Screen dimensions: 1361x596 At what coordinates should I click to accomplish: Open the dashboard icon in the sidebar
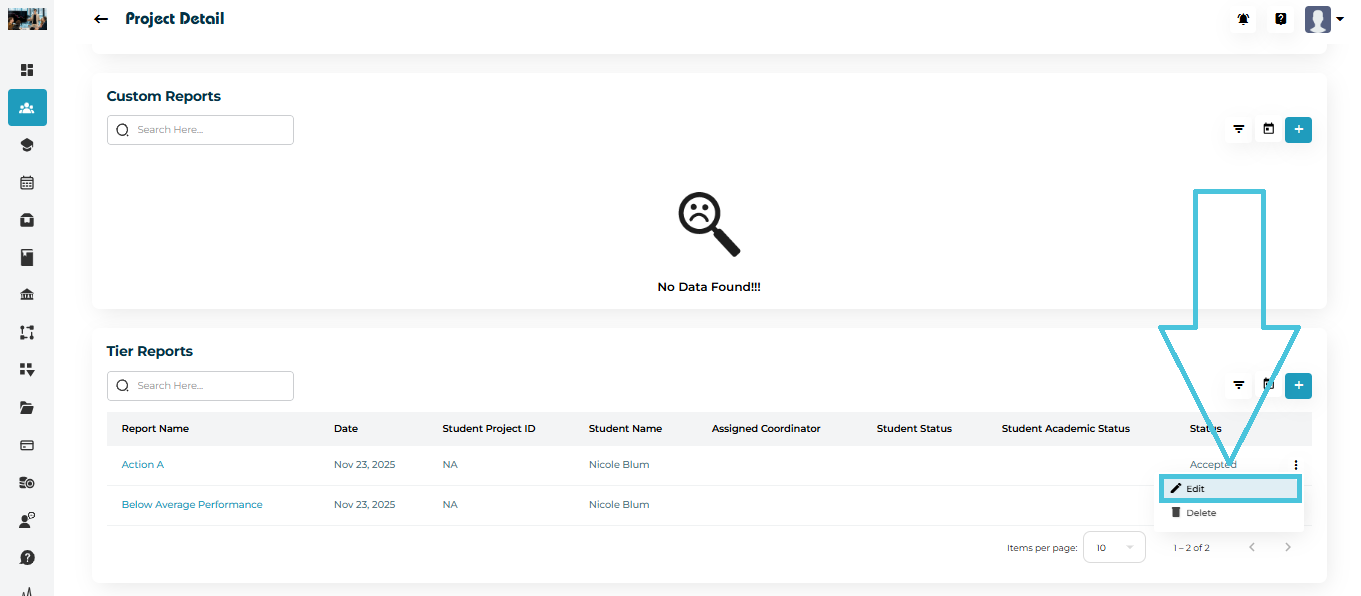tap(27, 70)
